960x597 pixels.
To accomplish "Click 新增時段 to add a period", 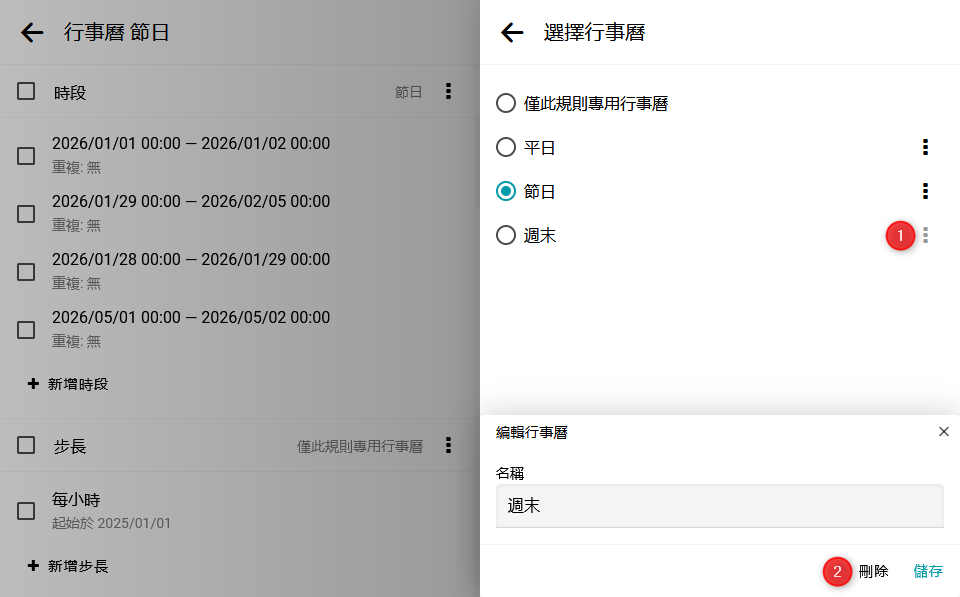I will [68, 384].
